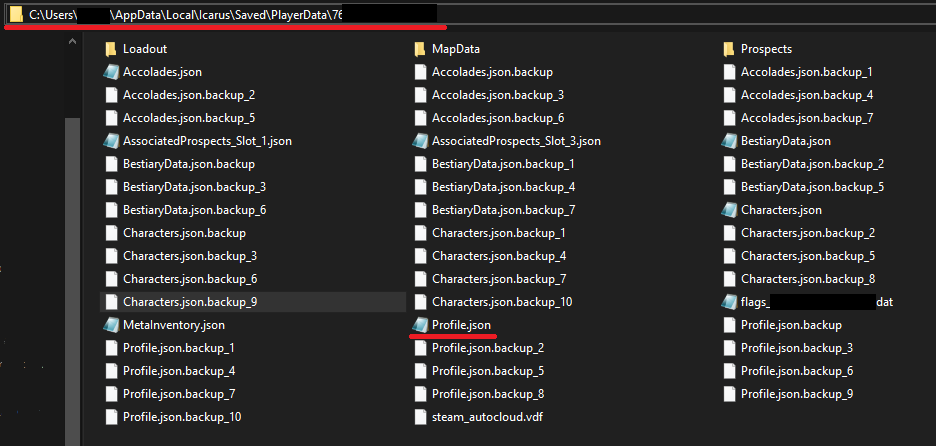Click the navigation pane scroll up arrow
936x446 pixels.
tap(72, 42)
